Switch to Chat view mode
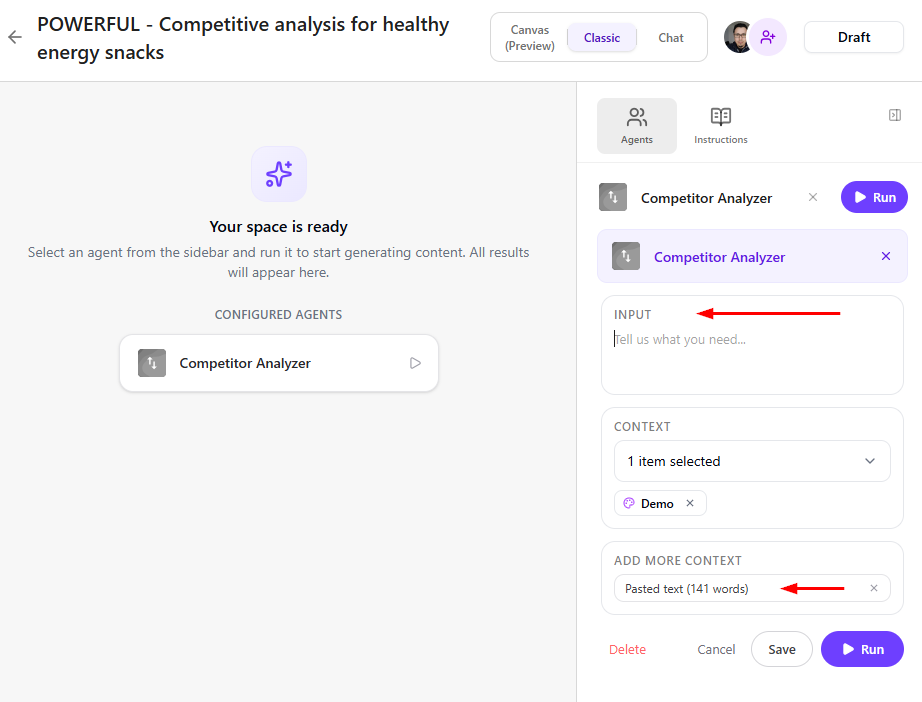 [671, 38]
